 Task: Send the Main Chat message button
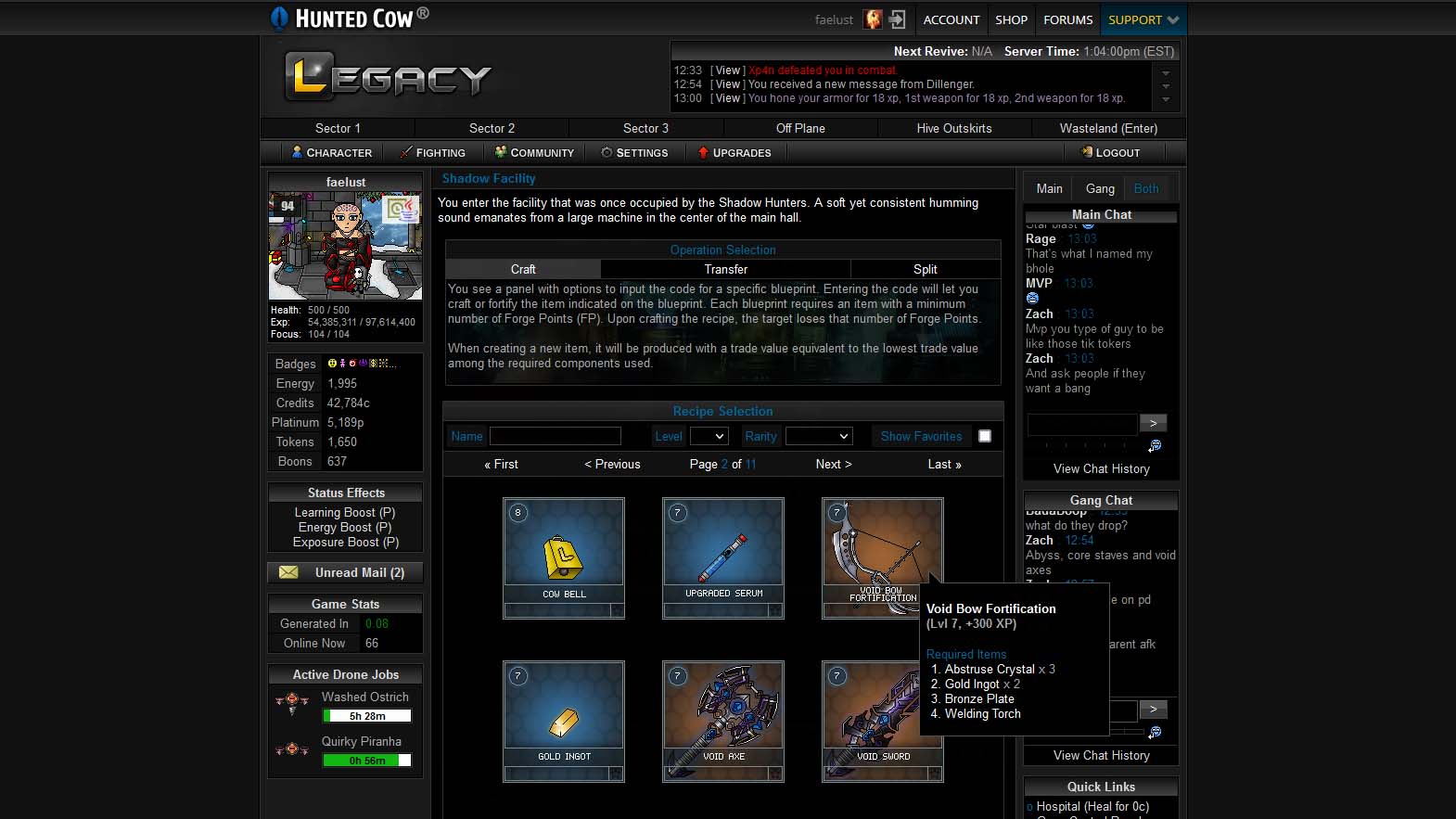(x=1153, y=423)
